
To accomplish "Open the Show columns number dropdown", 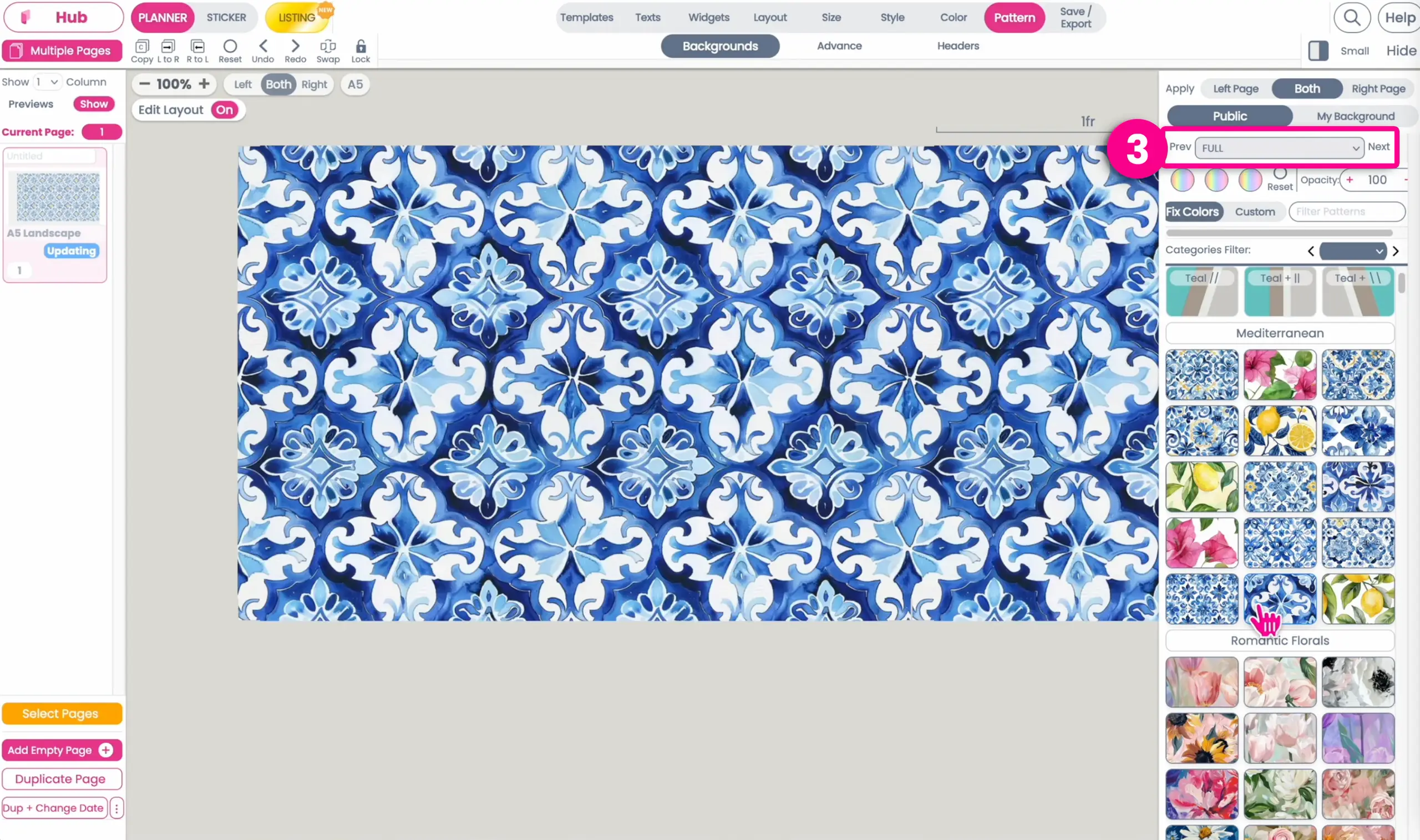I will pos(47,82).
